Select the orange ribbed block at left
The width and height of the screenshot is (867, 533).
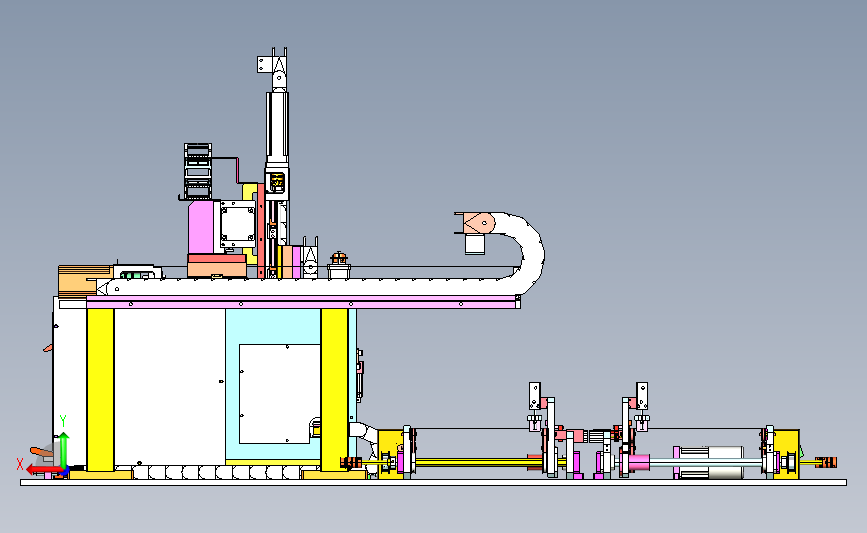pos(85,281)
